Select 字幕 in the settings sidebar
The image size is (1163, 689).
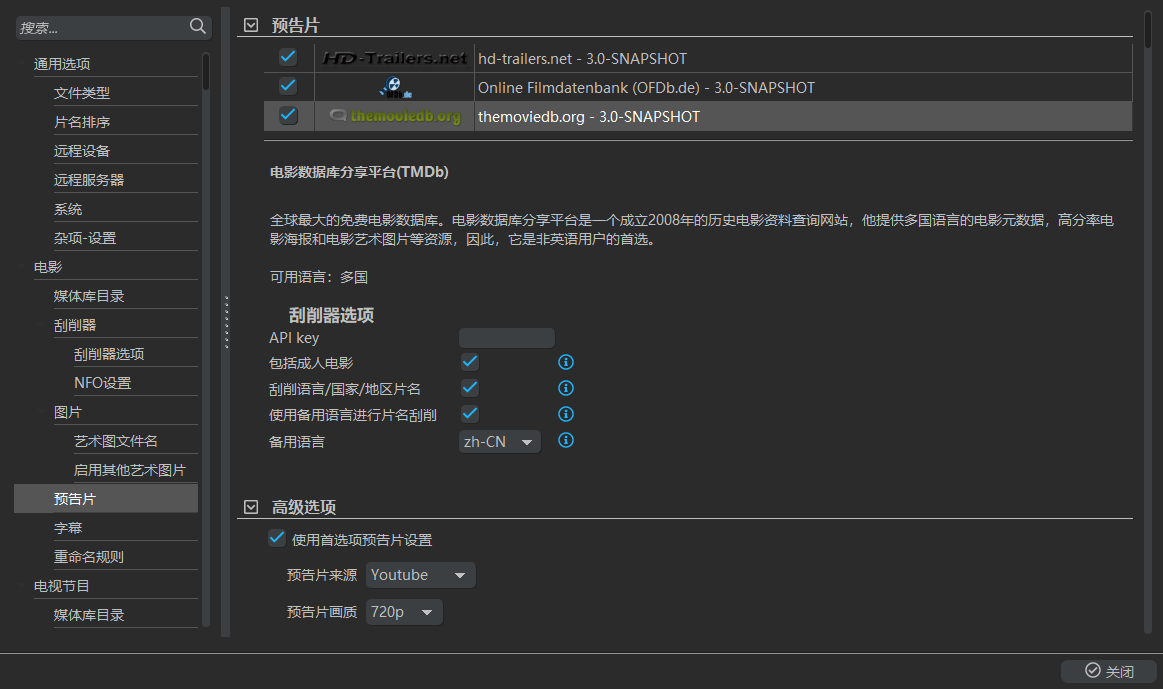coord(68,527)
